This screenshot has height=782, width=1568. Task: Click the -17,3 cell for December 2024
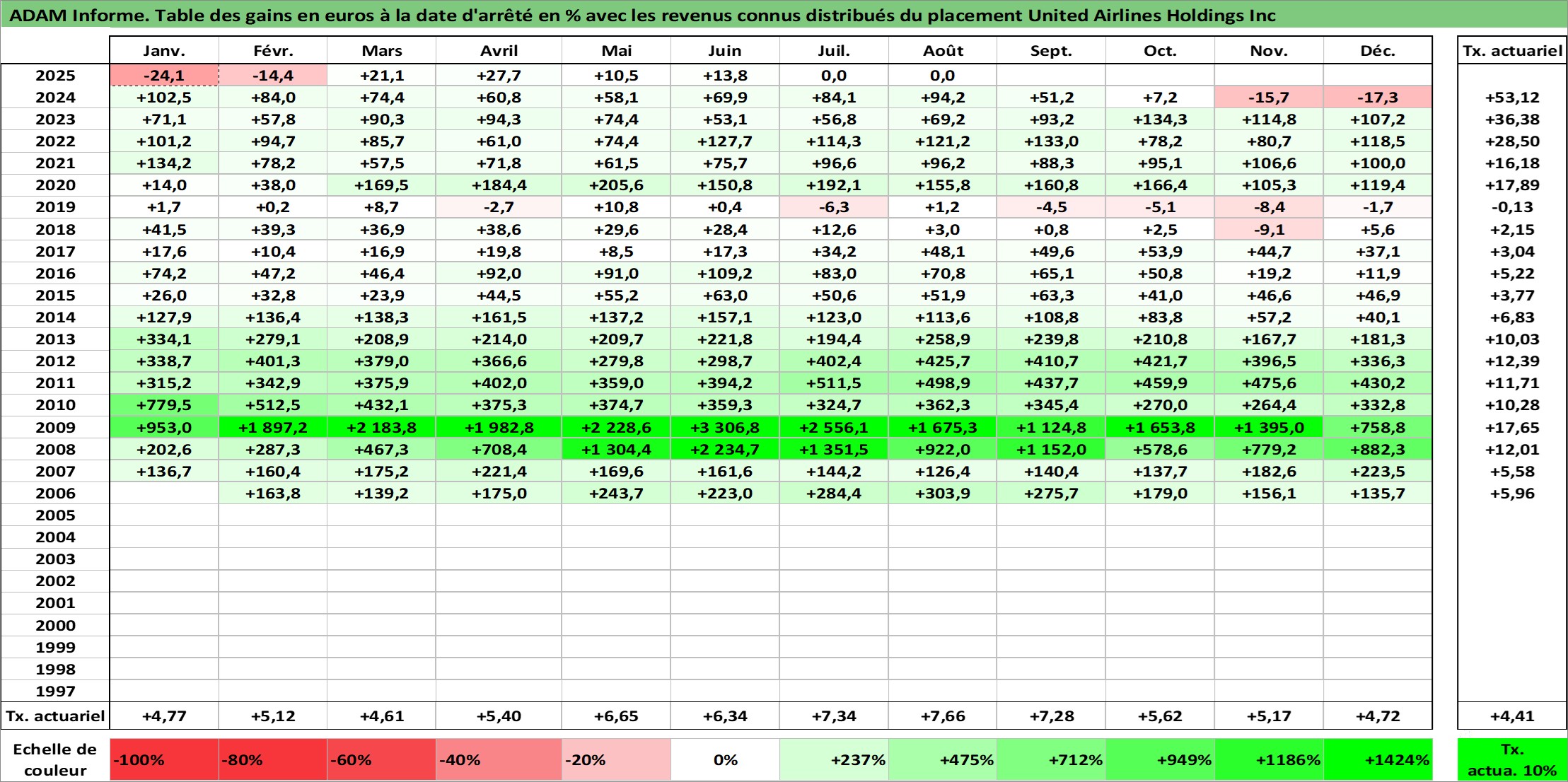[x=1378, y=98]
